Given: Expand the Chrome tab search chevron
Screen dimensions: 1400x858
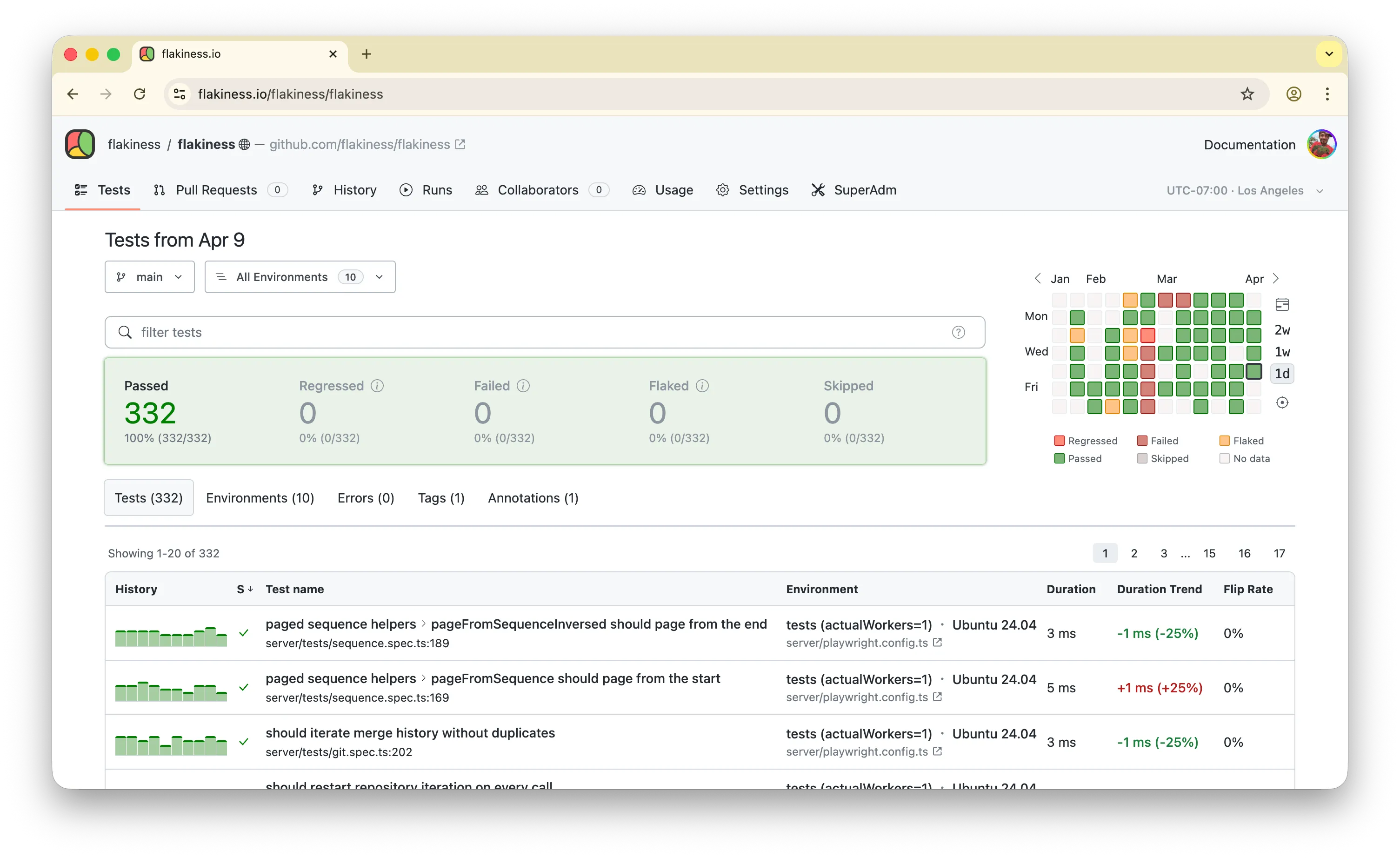Looking at the screenshot, I should point(1329,54).
